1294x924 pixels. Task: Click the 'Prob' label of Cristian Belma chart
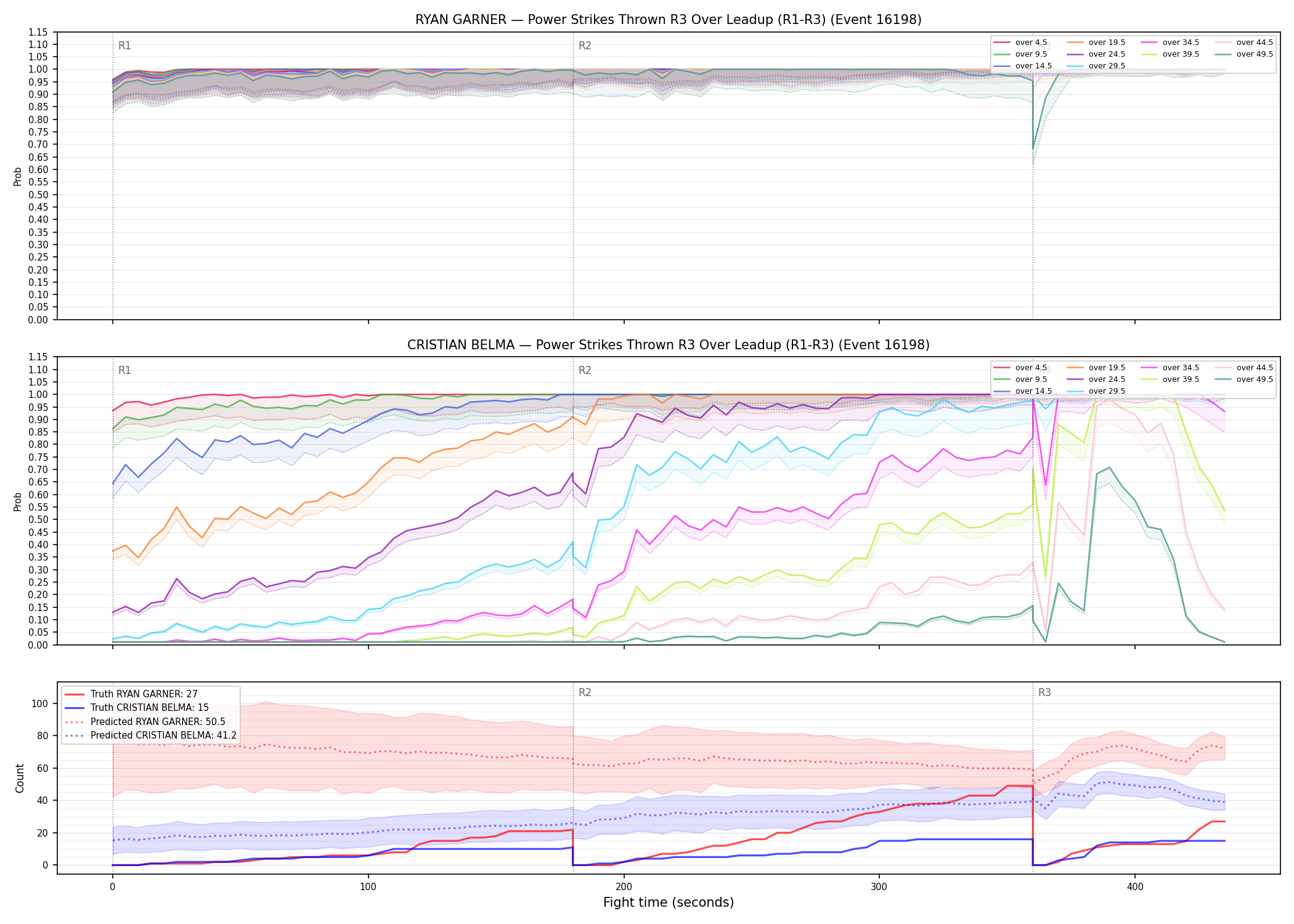(18, 501)
